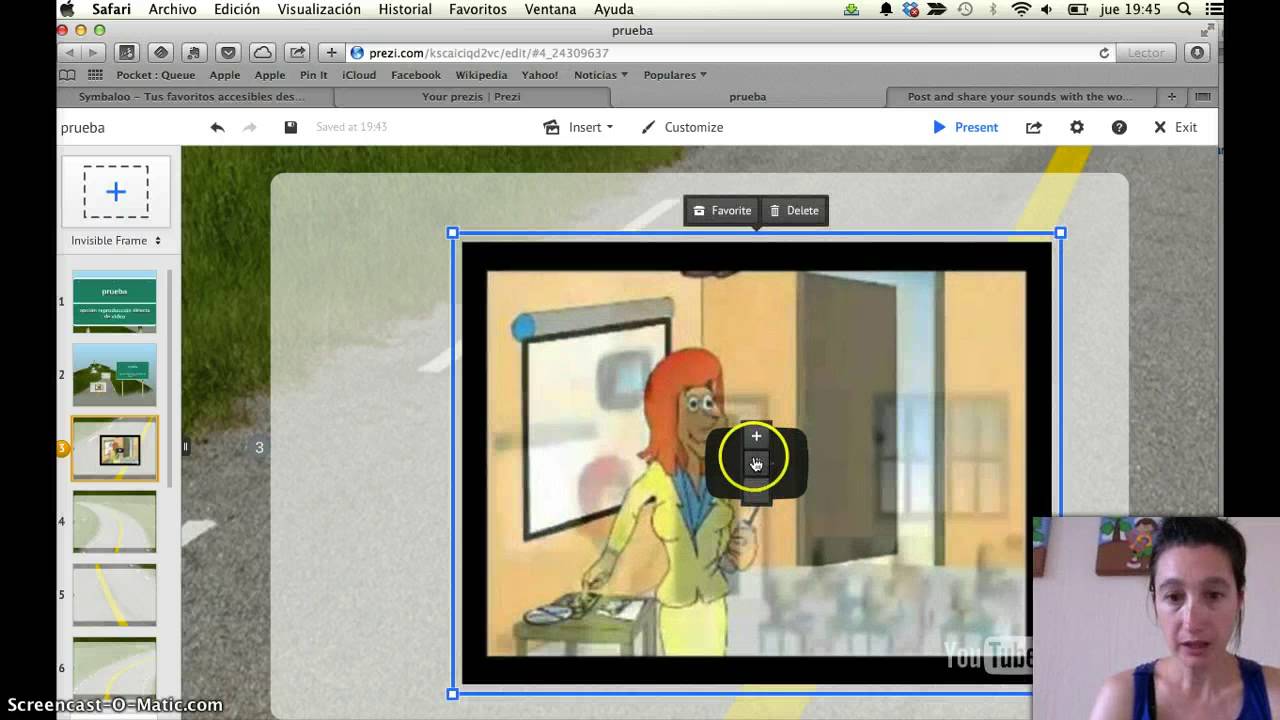Delete the selected video object

[x=794, y=210]
